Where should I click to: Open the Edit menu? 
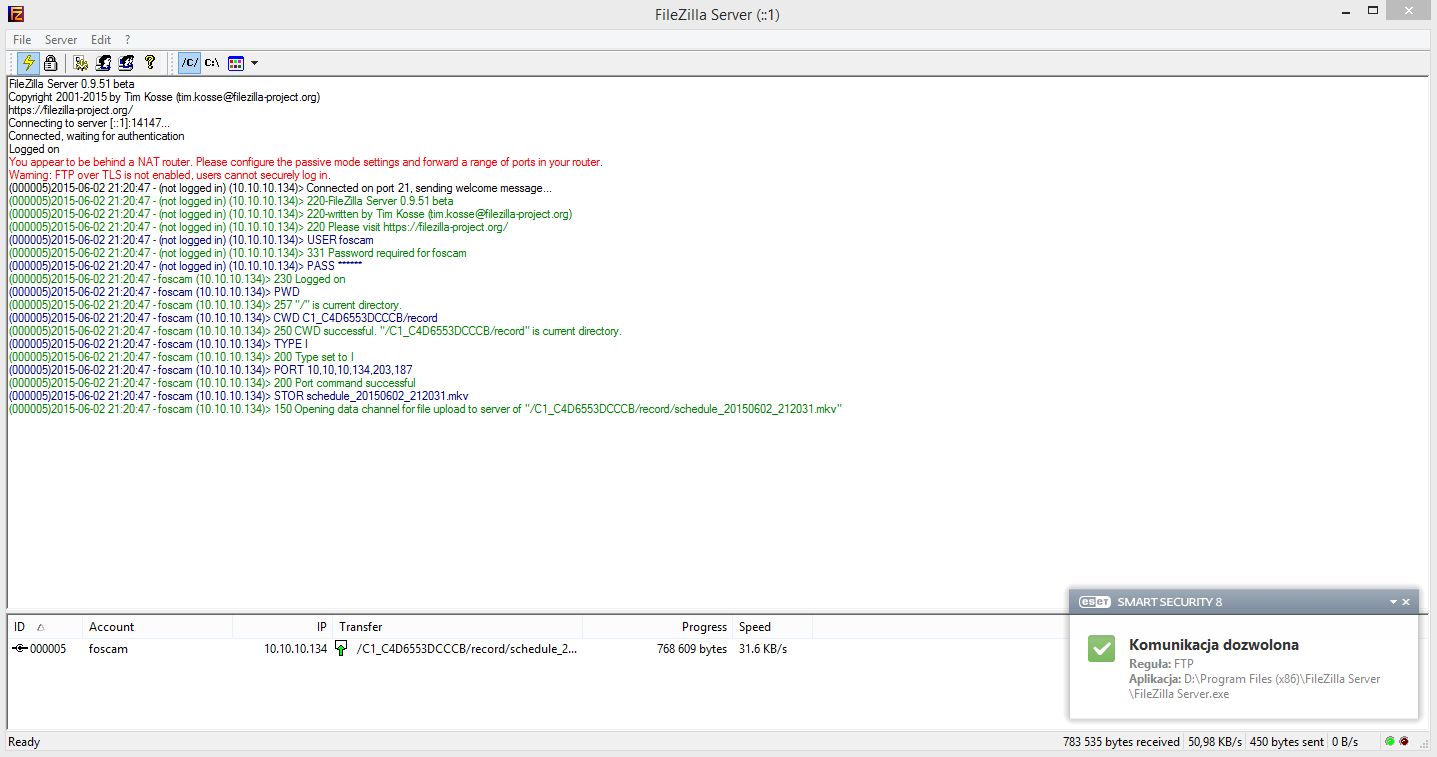pos(101,40)
